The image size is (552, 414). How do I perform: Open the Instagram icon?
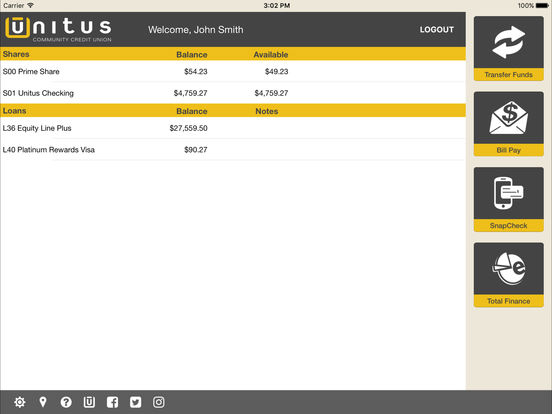158,402
